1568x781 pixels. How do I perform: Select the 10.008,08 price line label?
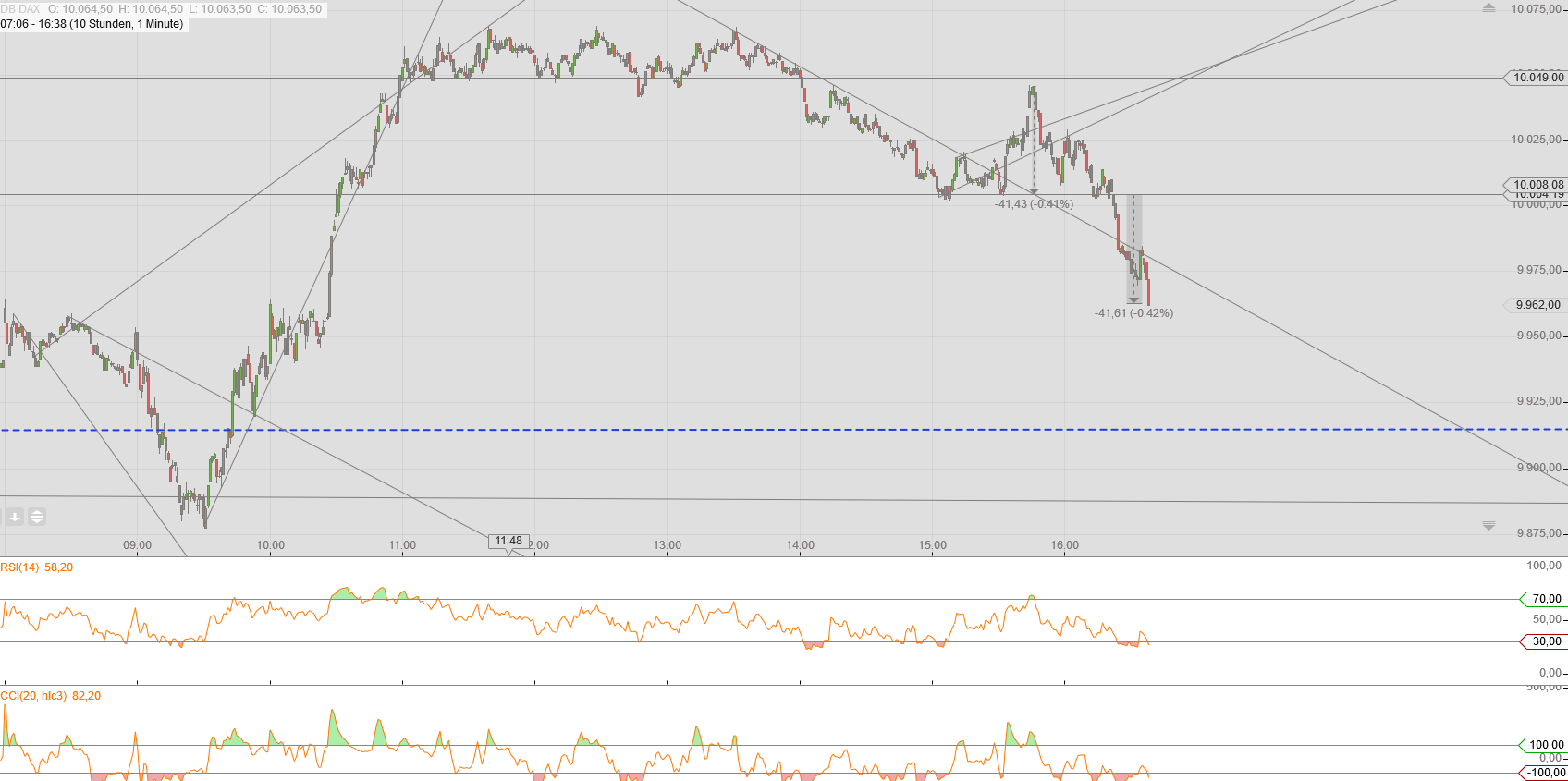[1537, 185]
